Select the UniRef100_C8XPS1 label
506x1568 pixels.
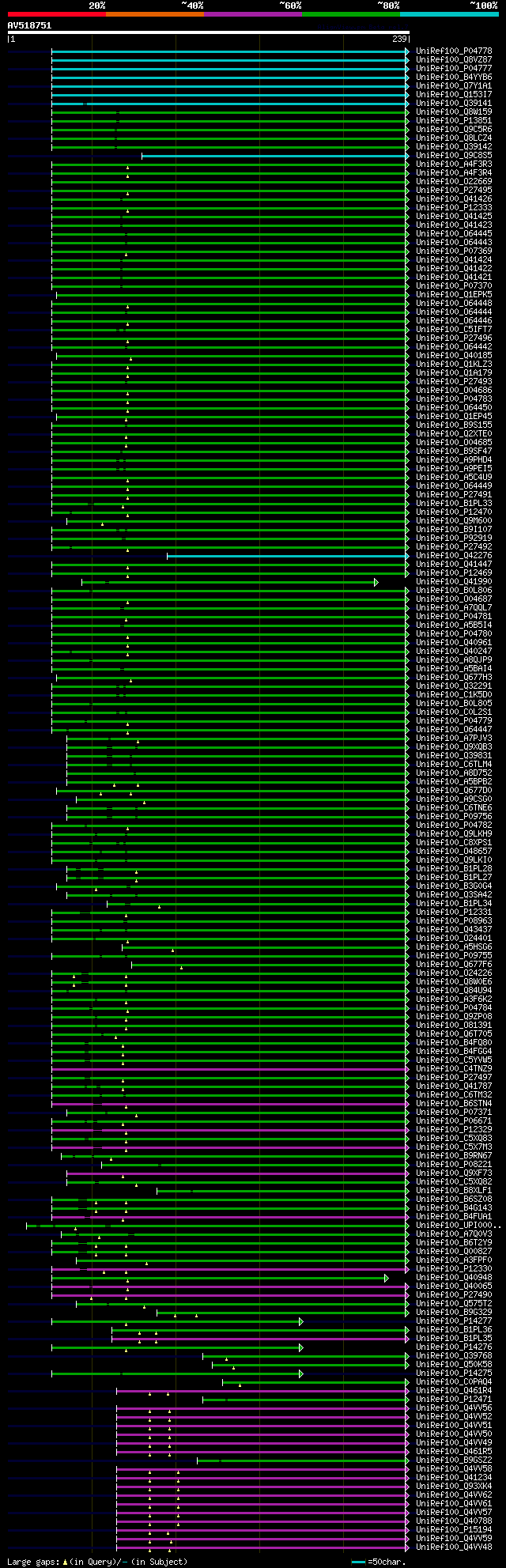click(x=454, y=843)
